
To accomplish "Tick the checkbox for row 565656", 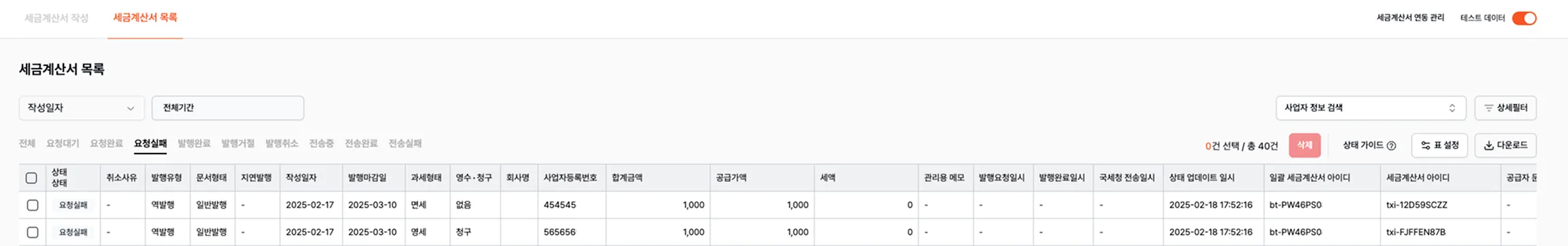I will point(32,232).
